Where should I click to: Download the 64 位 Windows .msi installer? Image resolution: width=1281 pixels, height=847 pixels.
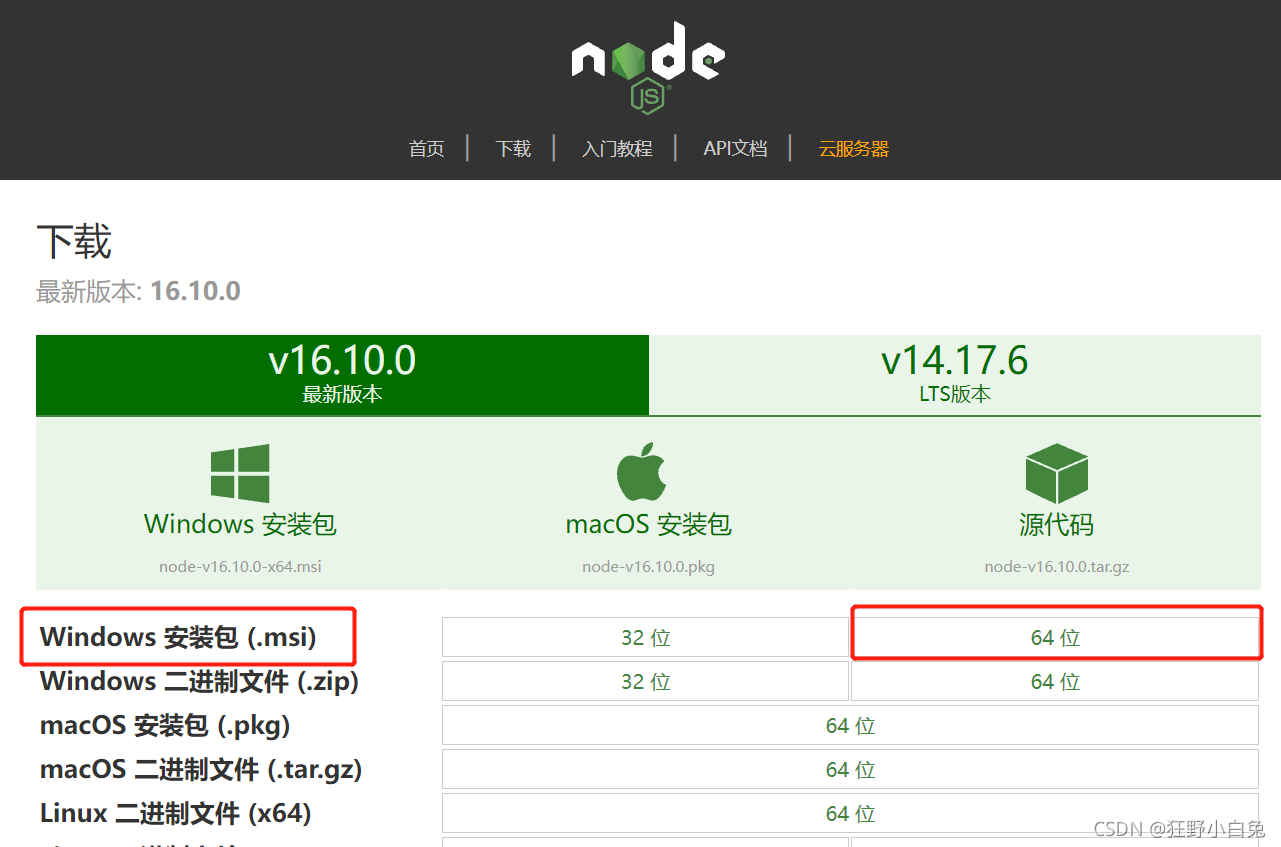tap(1055, 637)
